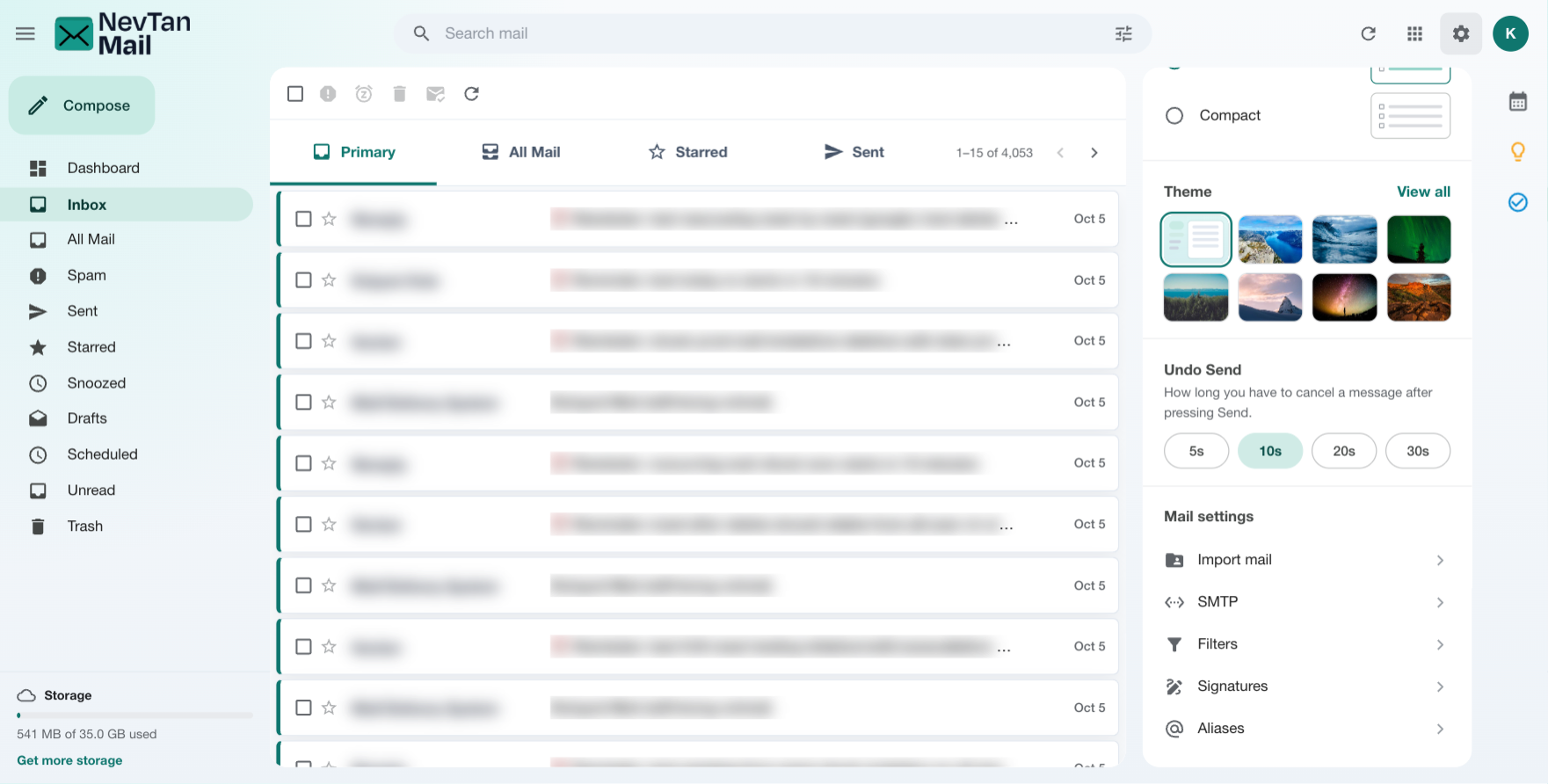
Task: Open the K account avatar
Action: click(x=1510, y=33)
